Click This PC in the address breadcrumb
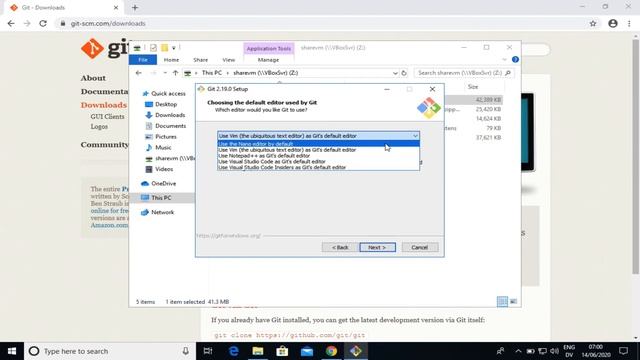Viewport: 640px width, 360px height. pos(212,73)
